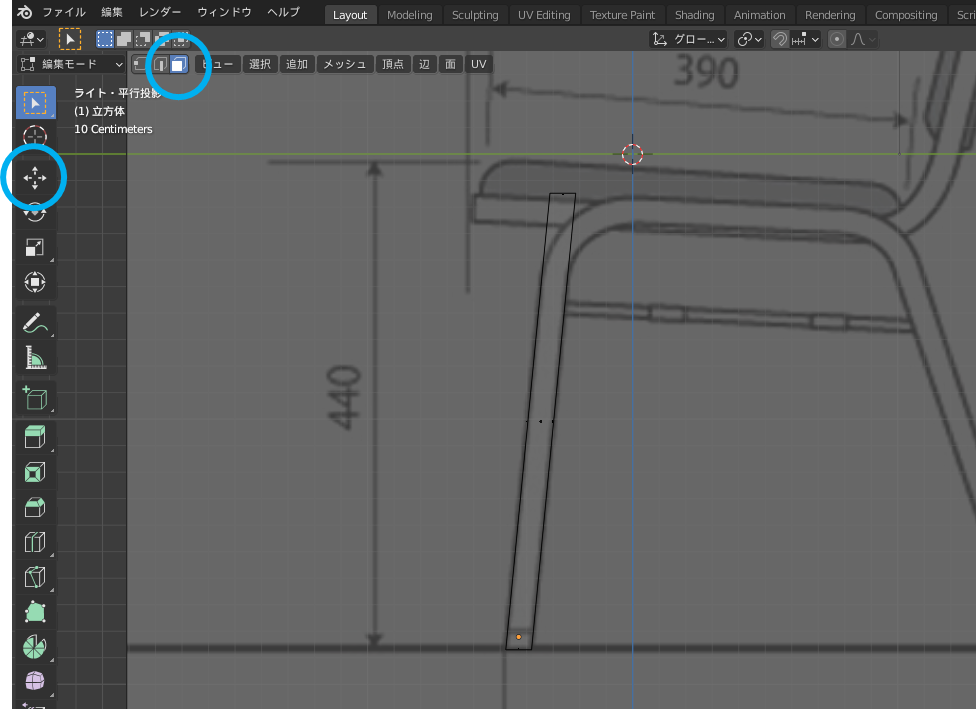The height and width of the screenshot is (709, 976).
Task: Open the proportional falloff curve dropdown
Action: coord(863,39)
